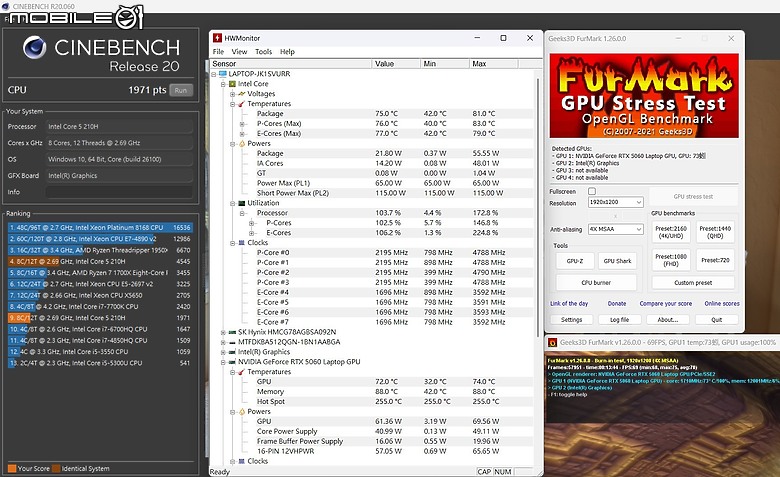
Task: Click the Quit button in FurMark
Action: [716, 319]
